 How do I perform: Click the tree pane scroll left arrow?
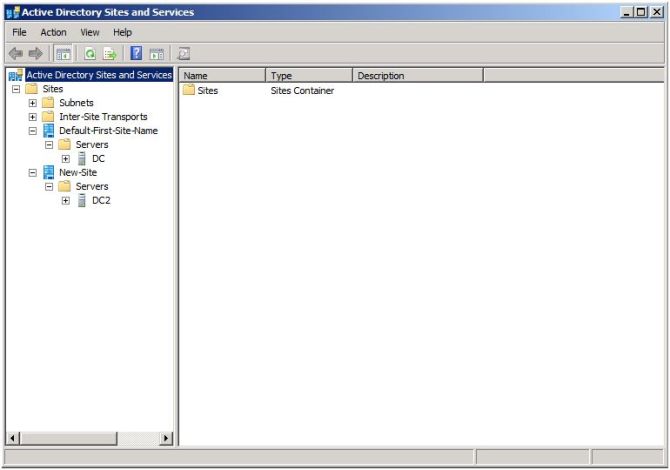[13, 438]
